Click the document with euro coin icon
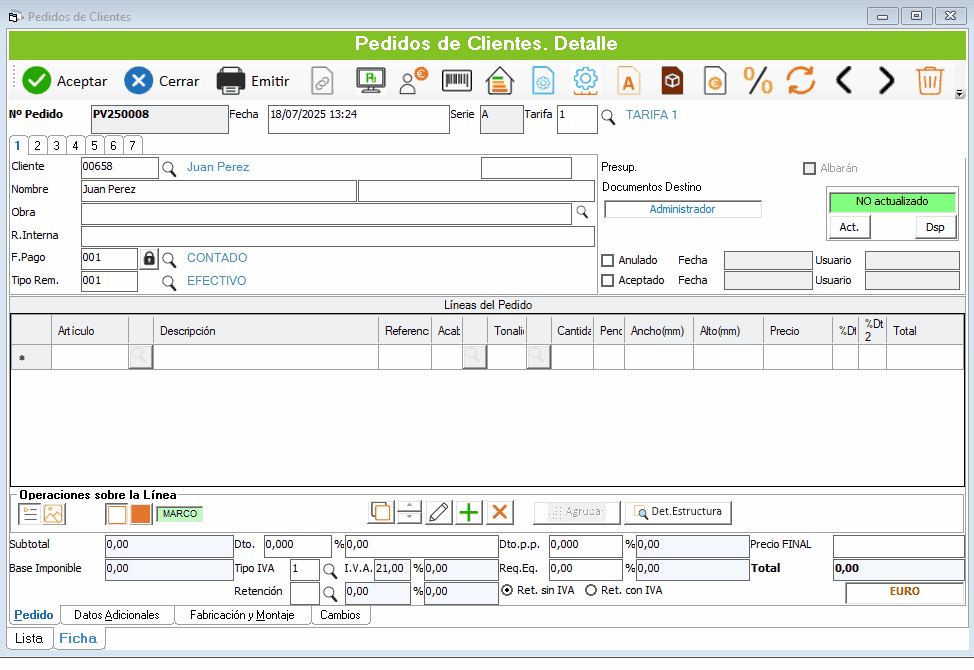This screenshot has width=974, height=670. point(715,81)
